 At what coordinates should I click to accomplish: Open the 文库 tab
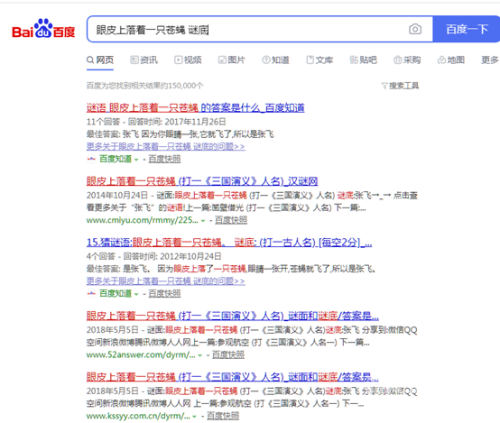pyautogui.click(x=320, y=60)
